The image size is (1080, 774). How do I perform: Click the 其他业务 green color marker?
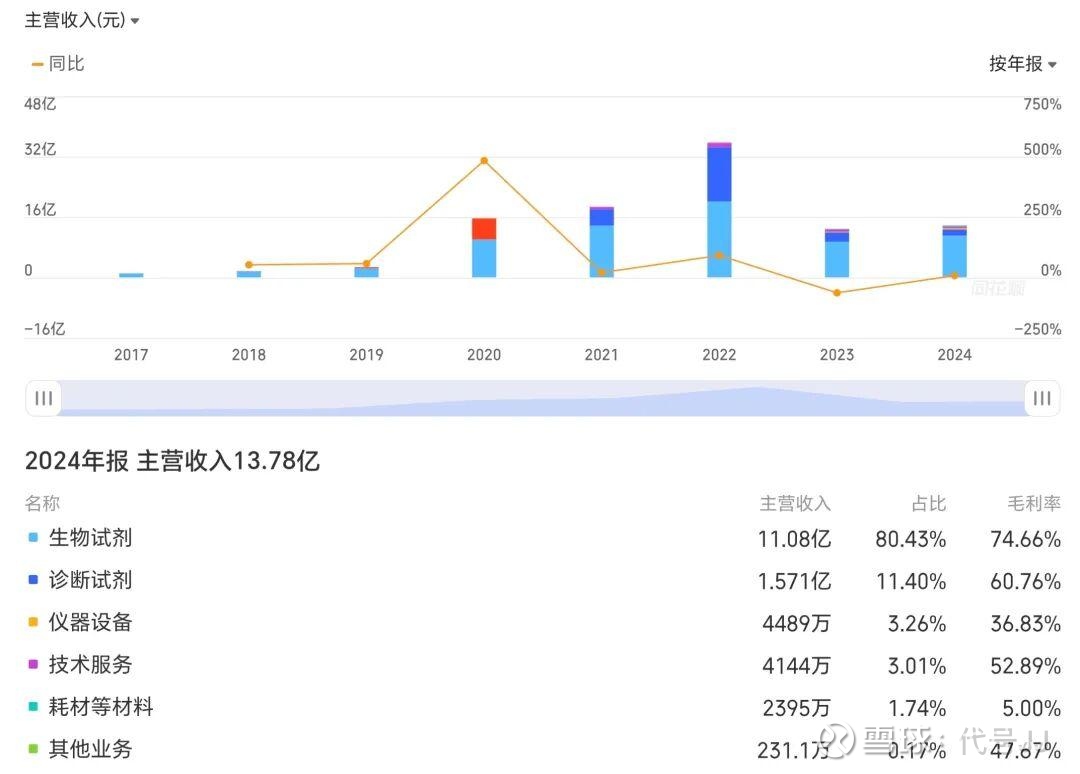point(33,749)
